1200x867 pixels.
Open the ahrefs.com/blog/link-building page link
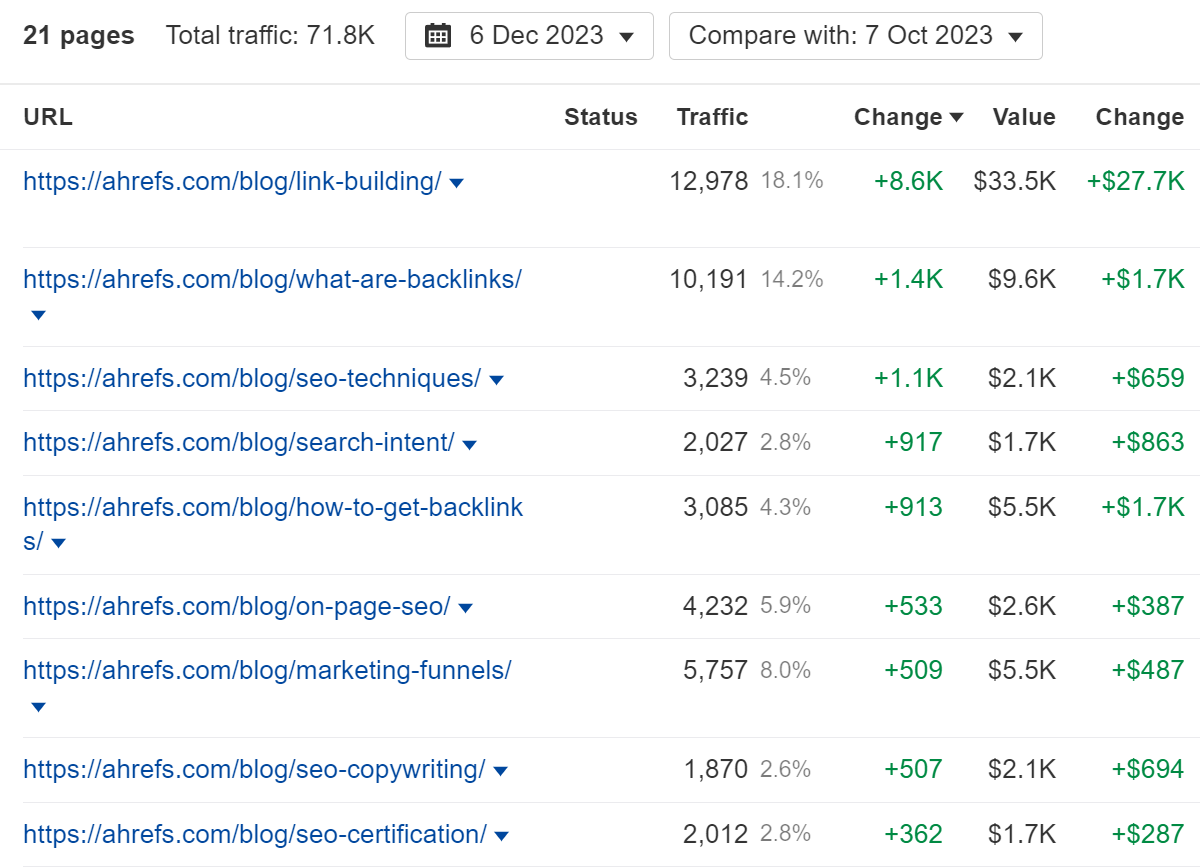(x=233, y=182)
